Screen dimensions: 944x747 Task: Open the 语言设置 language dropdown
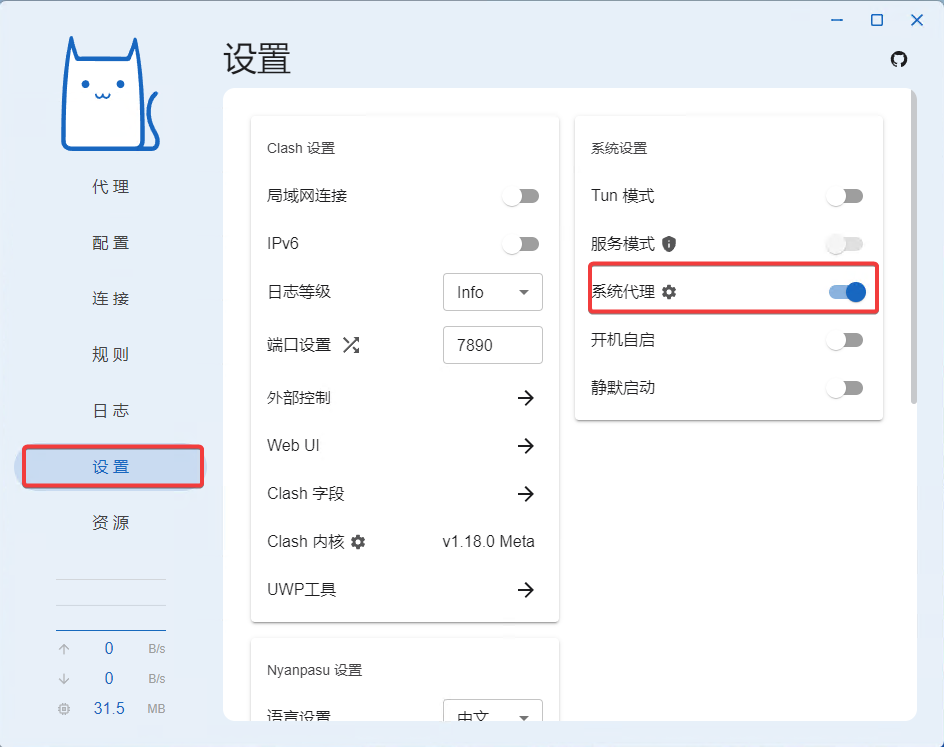coord(492,716)
